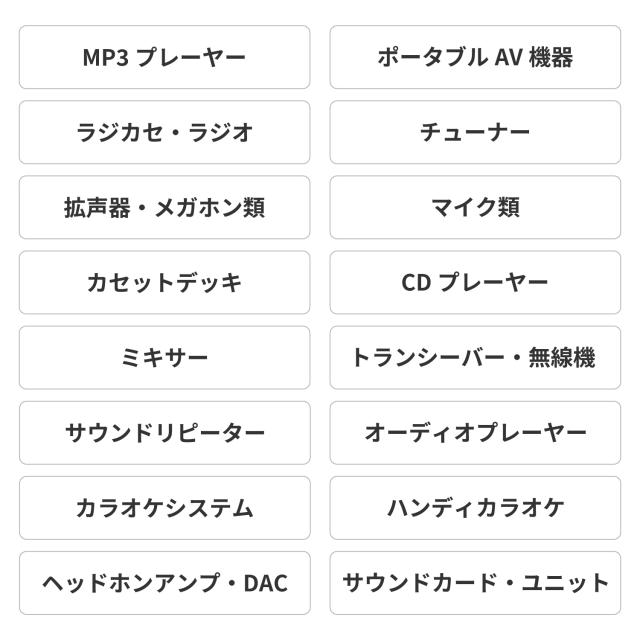Viewport: 640px width, 640px height.
Task: Choose the チューナー category button
Action: [x=475, y=132]
